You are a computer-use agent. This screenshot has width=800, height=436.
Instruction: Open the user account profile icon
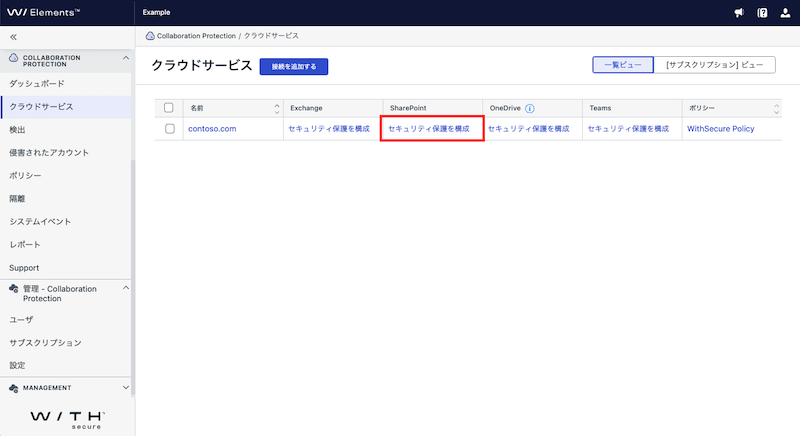[x=785, y=13]
